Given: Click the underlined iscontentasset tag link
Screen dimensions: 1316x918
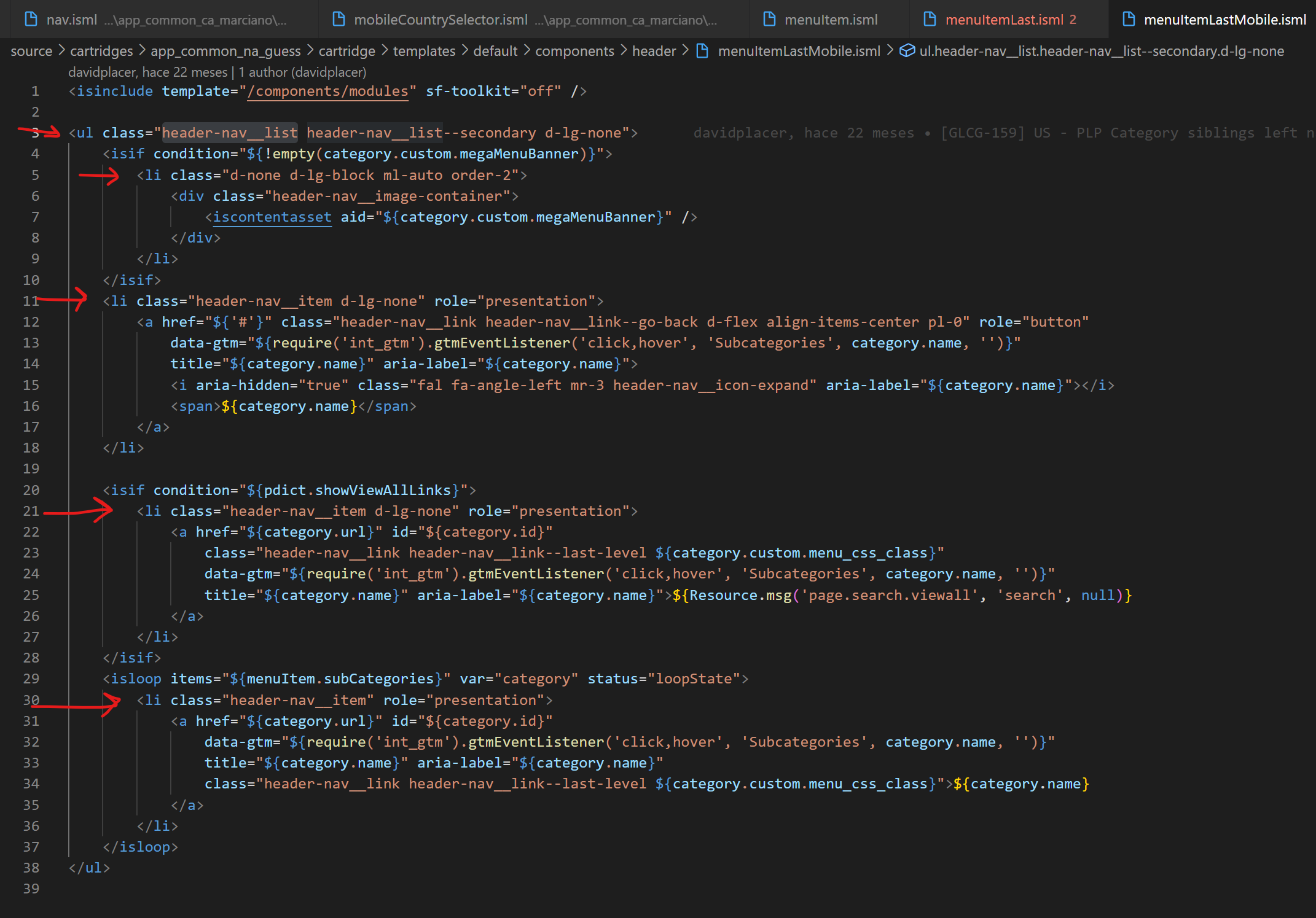Looking at the screenshot, I should pyautogui.click(x=272, y=217).
